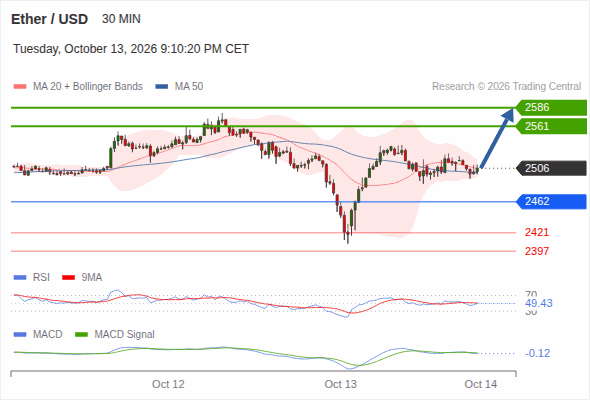The image size is (590, 400).
Task: Click the Oct 13 date axis label
Action: [x=341, y=384]
